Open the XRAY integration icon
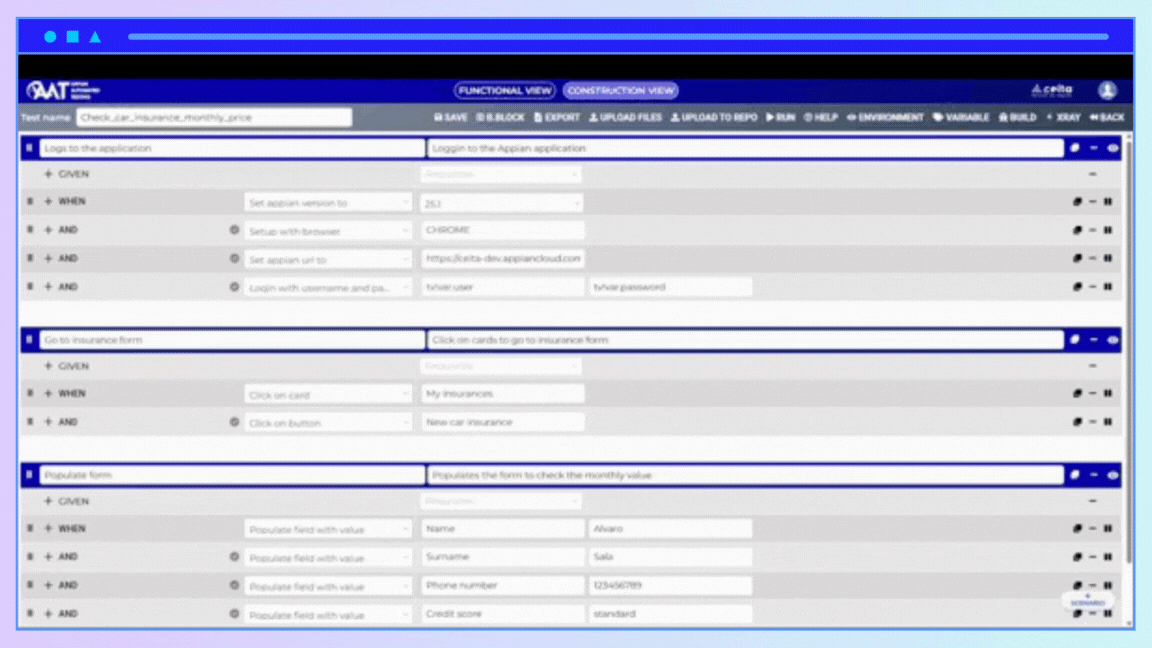1152x648 pixels. pyautogui.click(x=1066, y=117)
